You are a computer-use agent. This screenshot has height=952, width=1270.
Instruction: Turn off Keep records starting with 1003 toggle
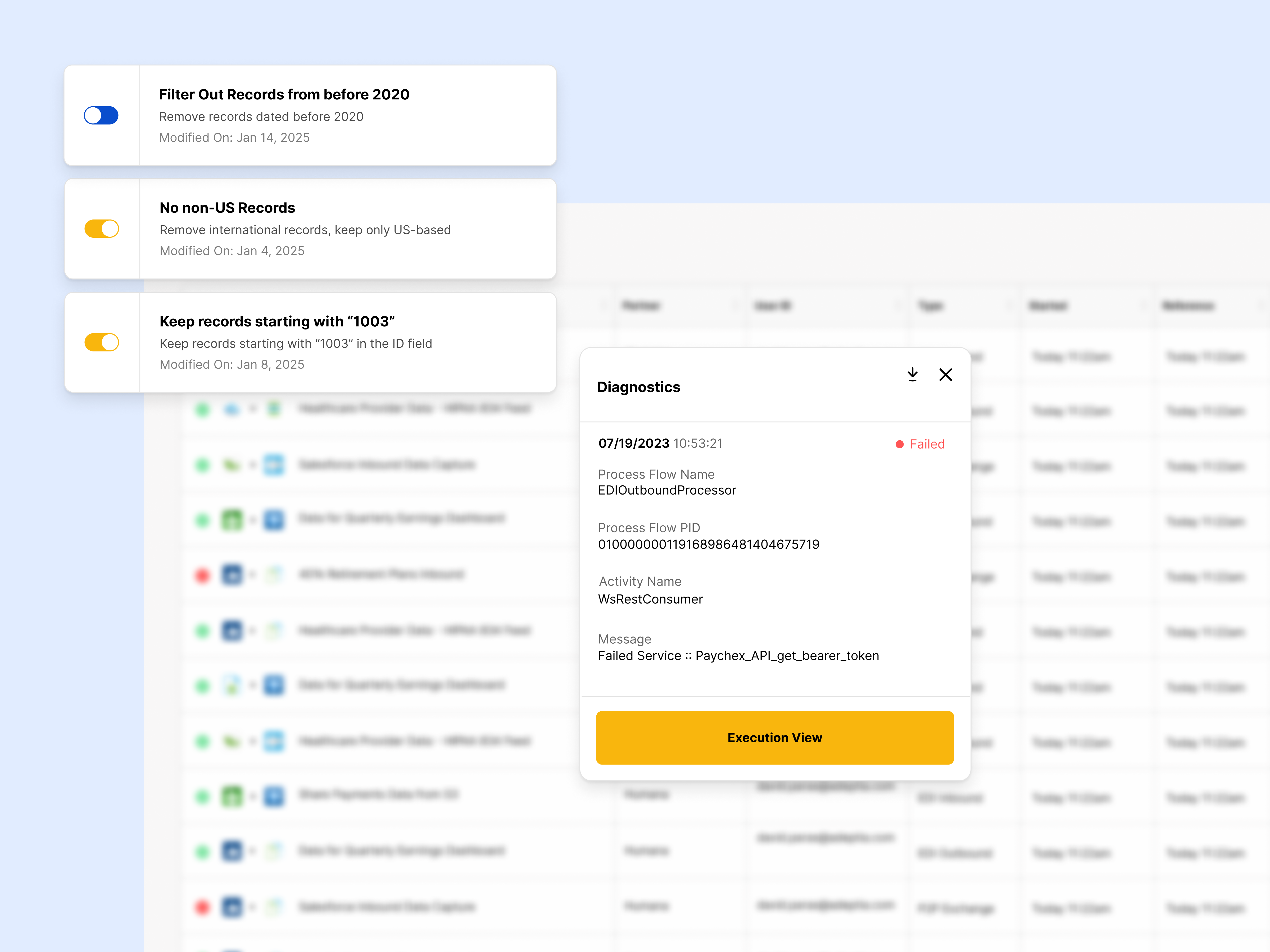click(102, 342)
